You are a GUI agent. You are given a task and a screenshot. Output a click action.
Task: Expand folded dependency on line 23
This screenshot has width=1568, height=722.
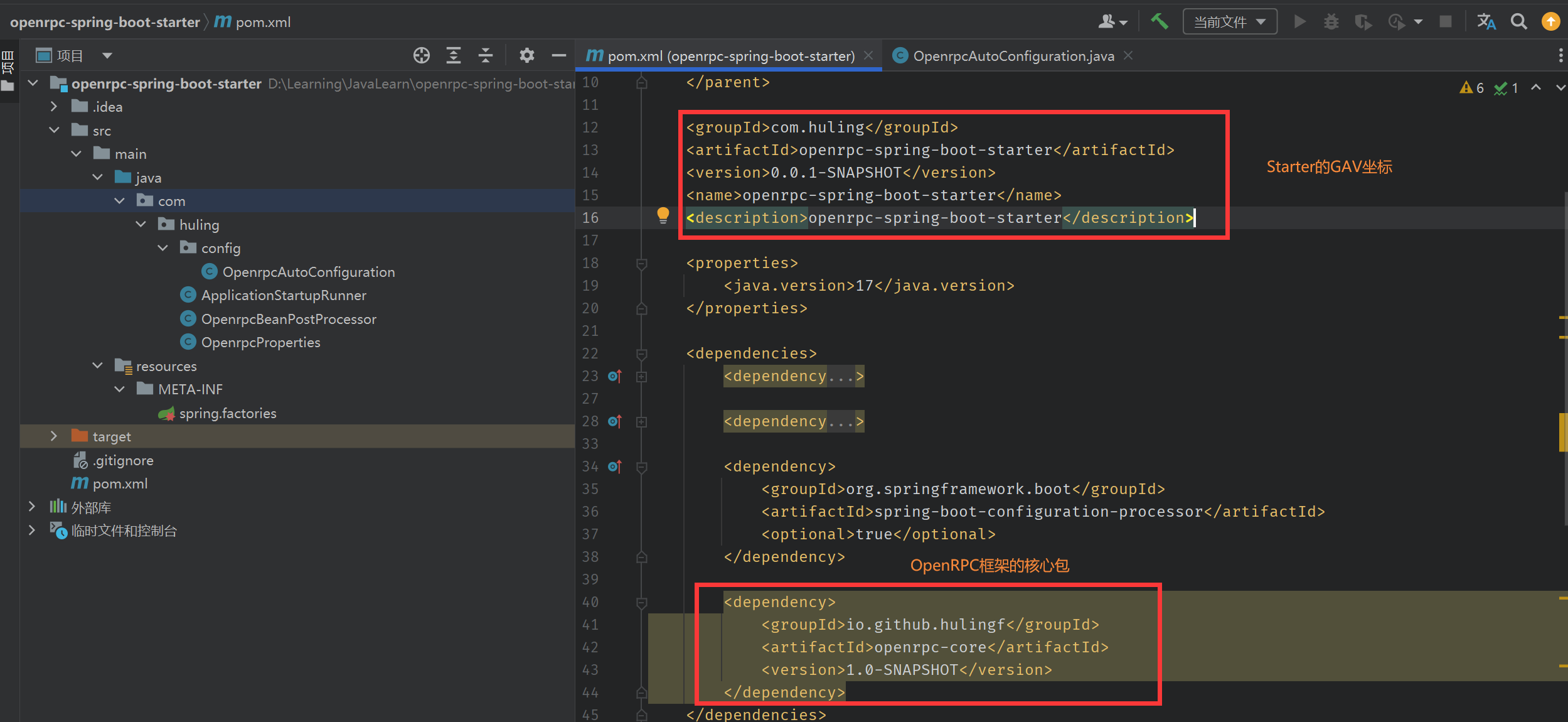(x=641, y=377)
